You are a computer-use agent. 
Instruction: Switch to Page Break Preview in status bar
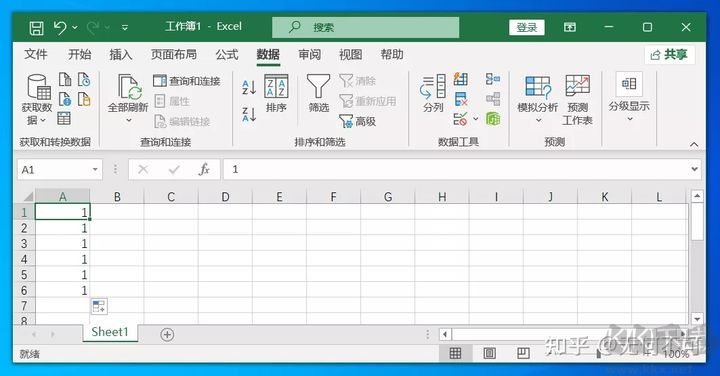tap(523, 353)
